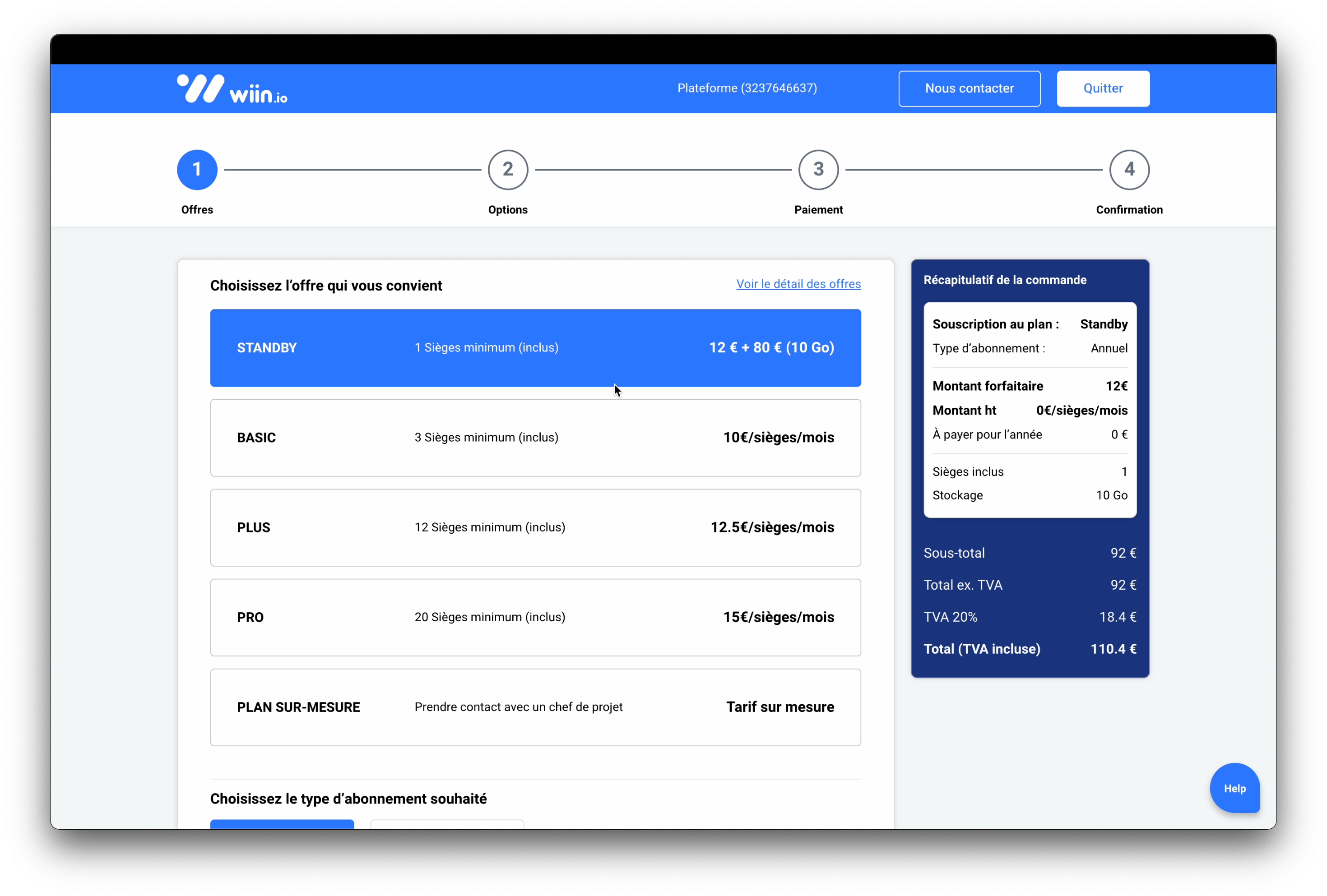Click the Sièges inclus row label

pyautogui.click(x=968, y=471)
